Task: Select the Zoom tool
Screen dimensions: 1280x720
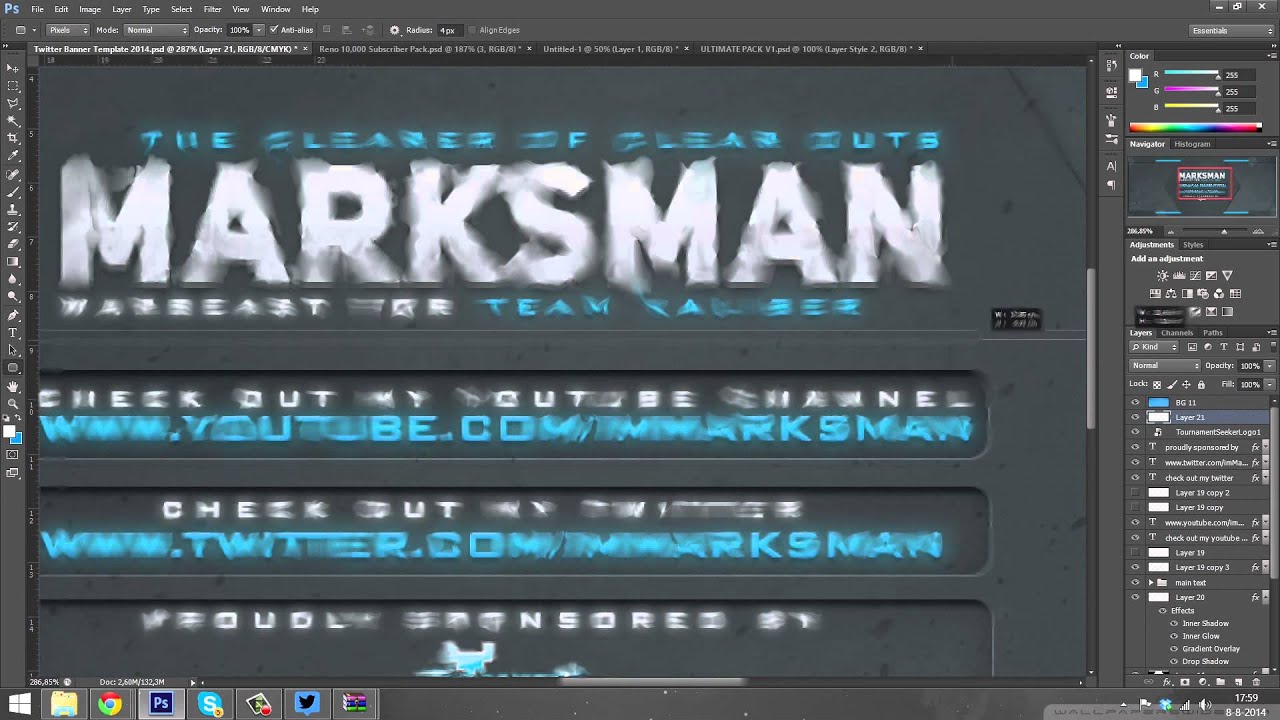Action: click(x=13, y=403)
